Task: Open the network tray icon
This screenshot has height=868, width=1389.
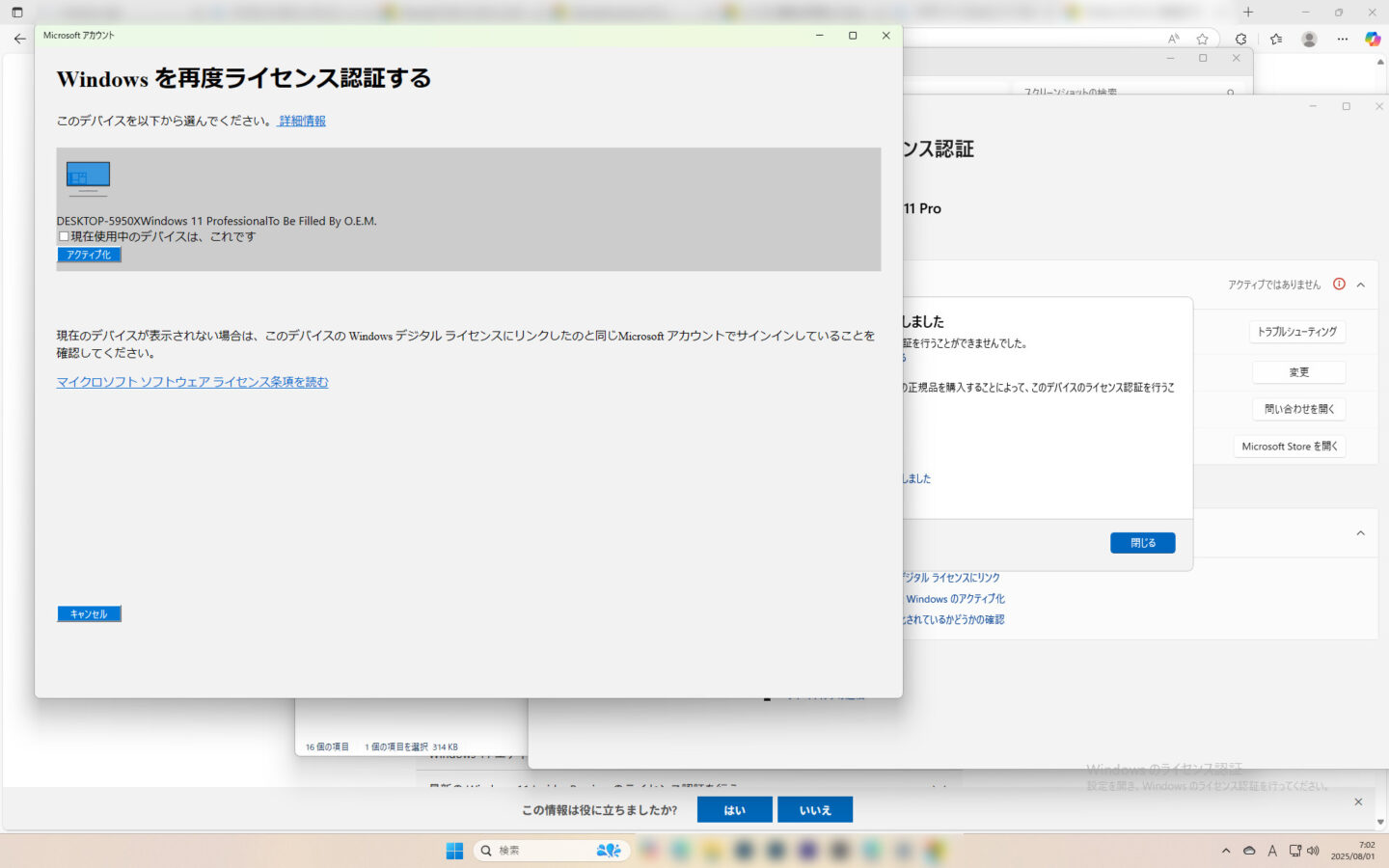Action: pos(1295,851)
